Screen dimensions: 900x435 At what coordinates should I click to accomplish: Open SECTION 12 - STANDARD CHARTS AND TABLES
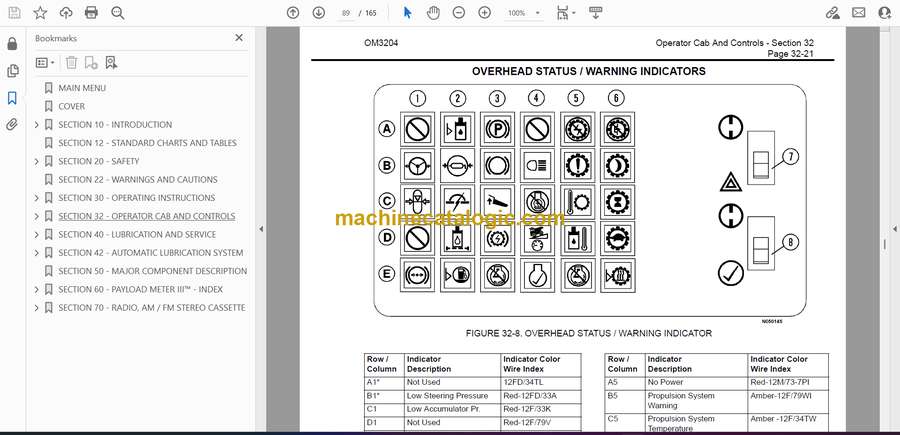148,143
